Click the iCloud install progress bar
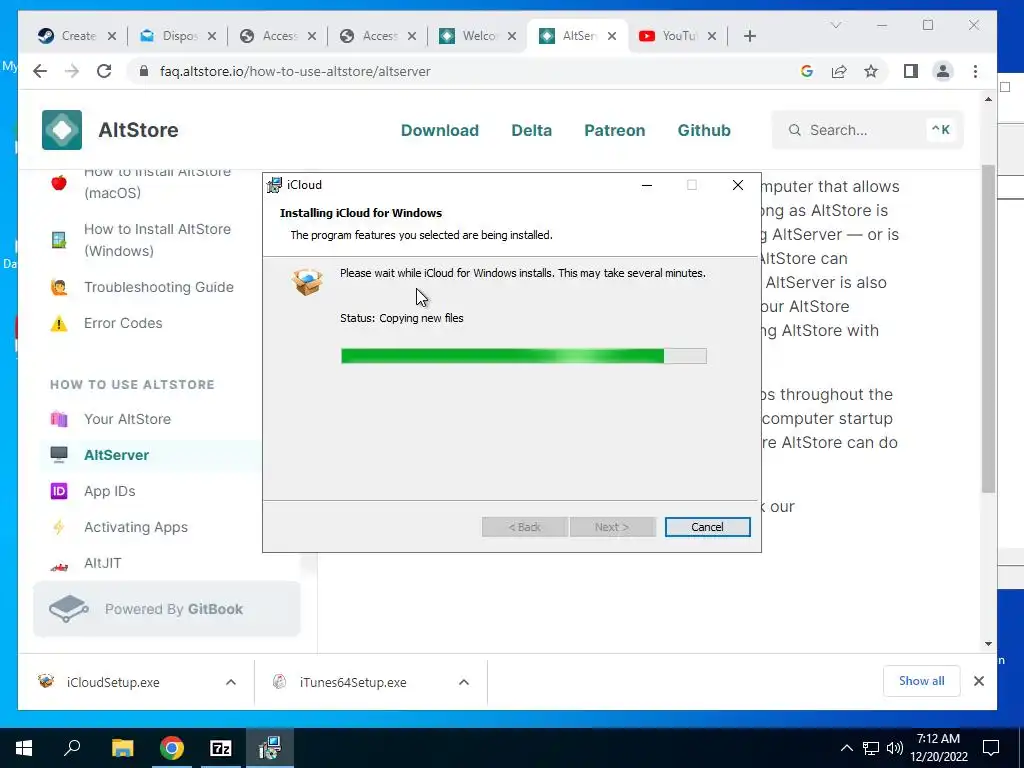This screenshot has width=1024, height=768. pos(524,356)
